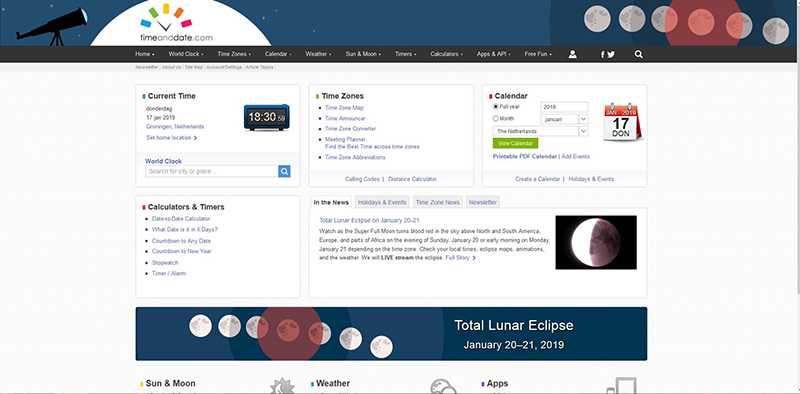Screen dimensions: 800x394
Task: Open the Stopwatch link
Action: tap(165, 263)
